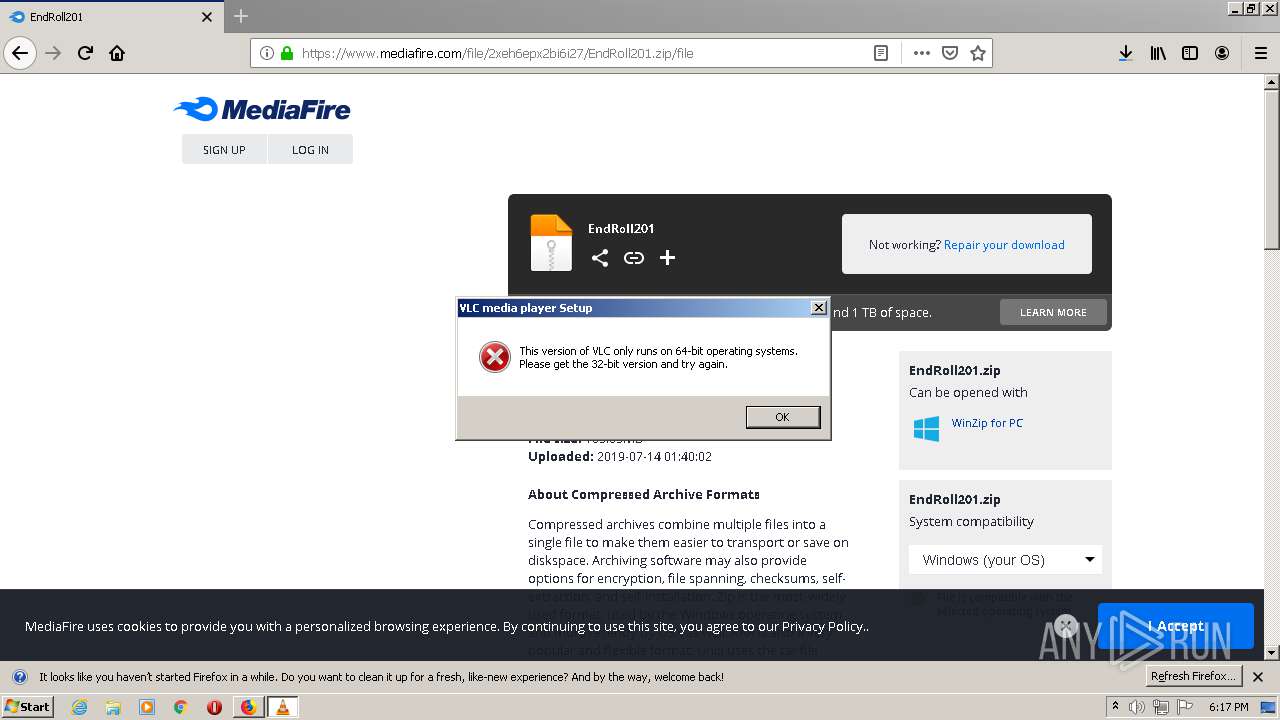Click the Uploaded 2019-07-14 01:40:02 text

(620, 456)
